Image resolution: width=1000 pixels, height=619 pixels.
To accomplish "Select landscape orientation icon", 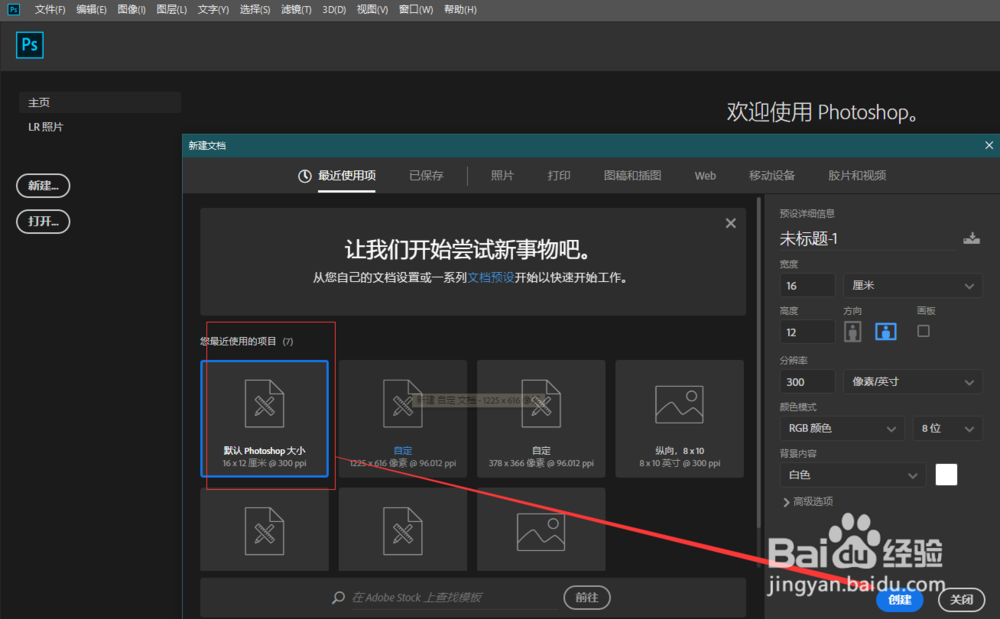I will [x=885, y=331].
